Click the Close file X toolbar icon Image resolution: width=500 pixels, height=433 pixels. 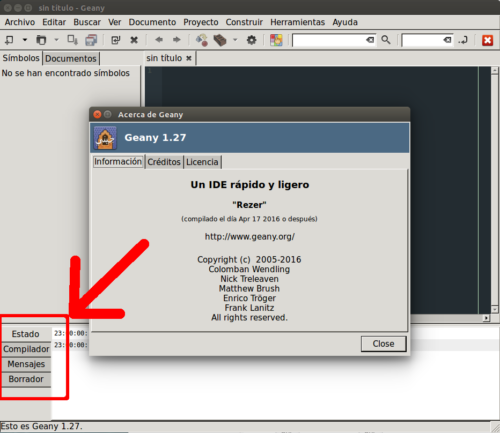click(134, 40)
